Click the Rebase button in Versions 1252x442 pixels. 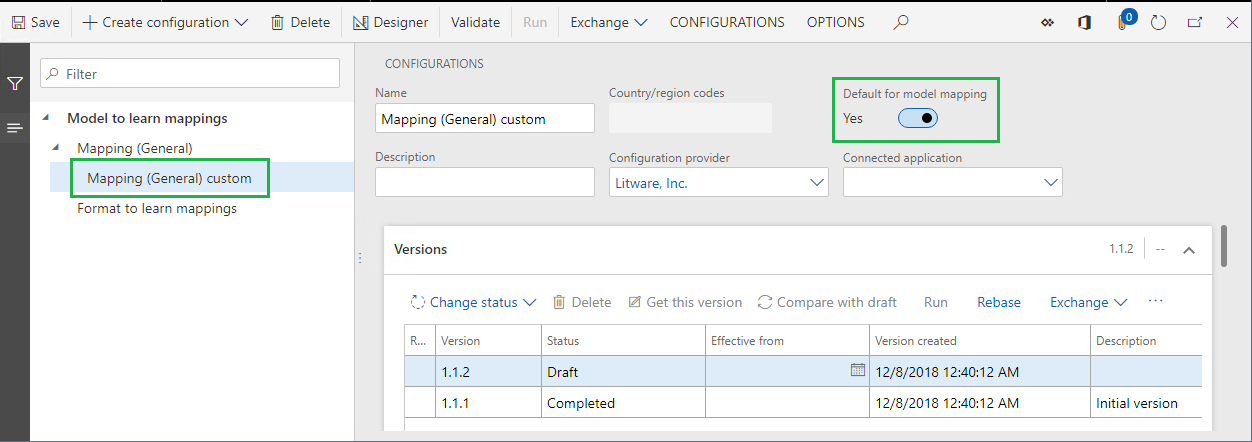pos(999,302)
